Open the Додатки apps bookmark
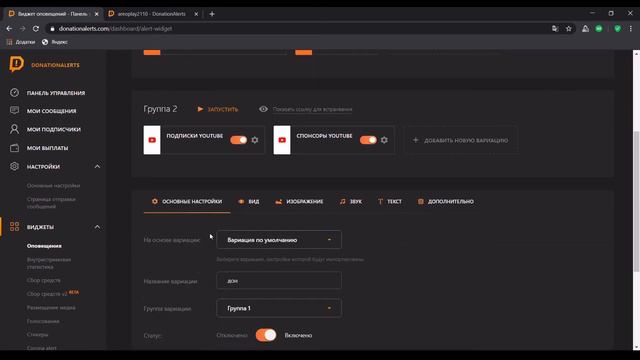640x360 pixels. coord(21,42)
